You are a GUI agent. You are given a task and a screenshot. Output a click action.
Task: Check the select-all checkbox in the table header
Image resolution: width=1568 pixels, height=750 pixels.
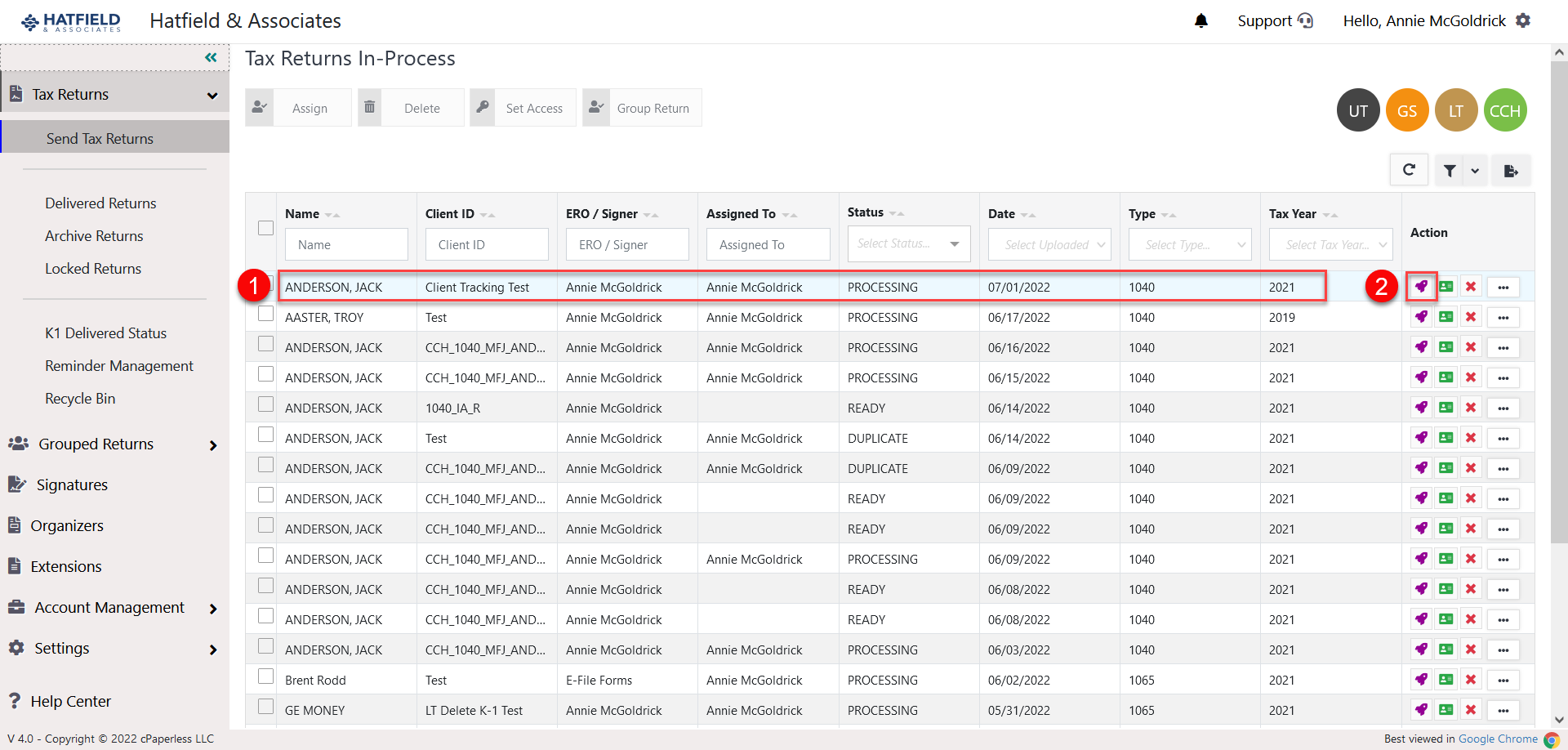(265, 228)
